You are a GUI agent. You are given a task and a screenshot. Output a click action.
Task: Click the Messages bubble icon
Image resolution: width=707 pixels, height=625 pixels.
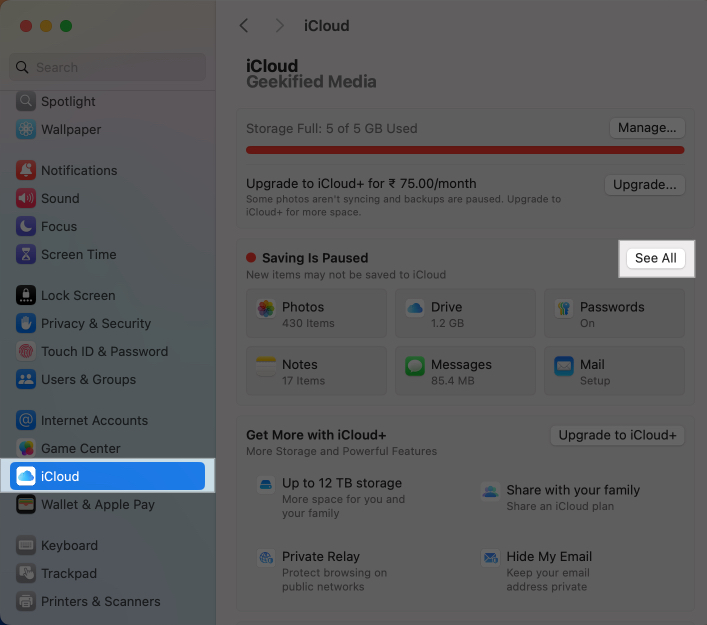tap(415, 366)
